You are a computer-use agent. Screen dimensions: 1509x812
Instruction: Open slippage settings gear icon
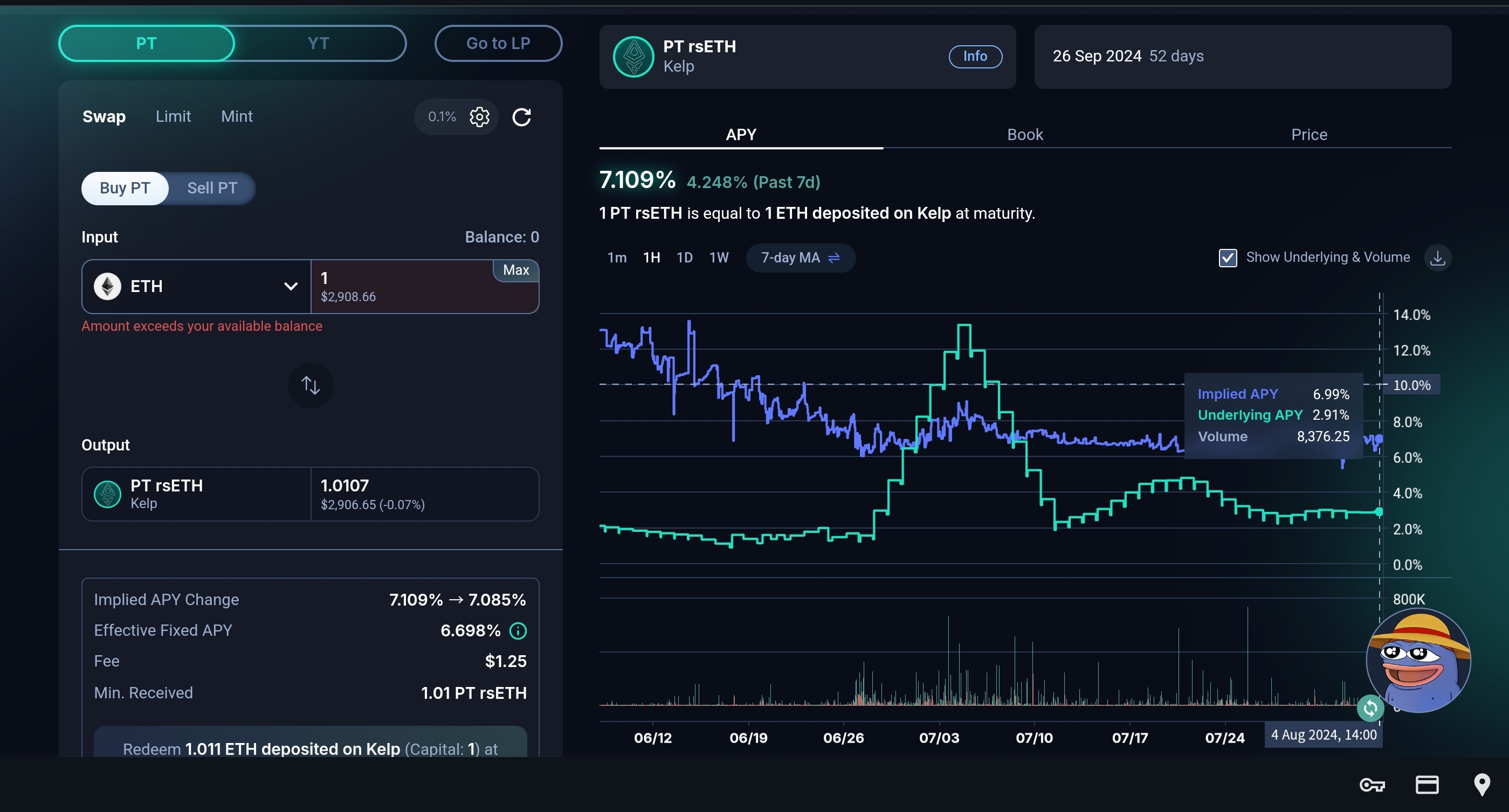pos(479,116)
